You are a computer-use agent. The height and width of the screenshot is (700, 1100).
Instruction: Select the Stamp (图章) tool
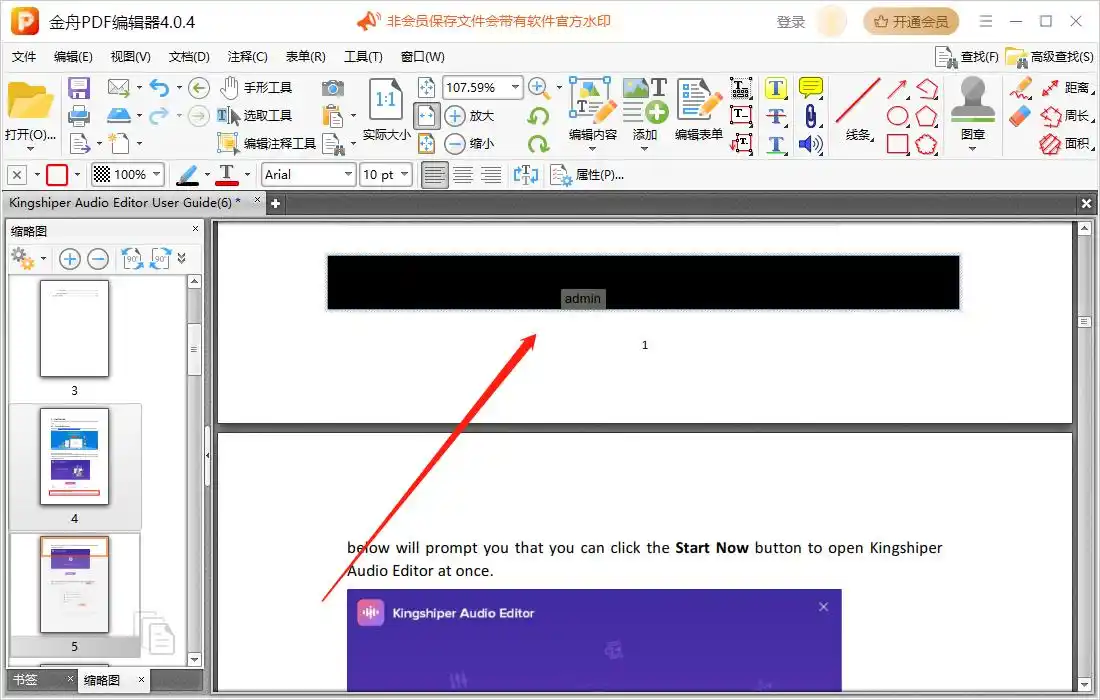[972, 112]
